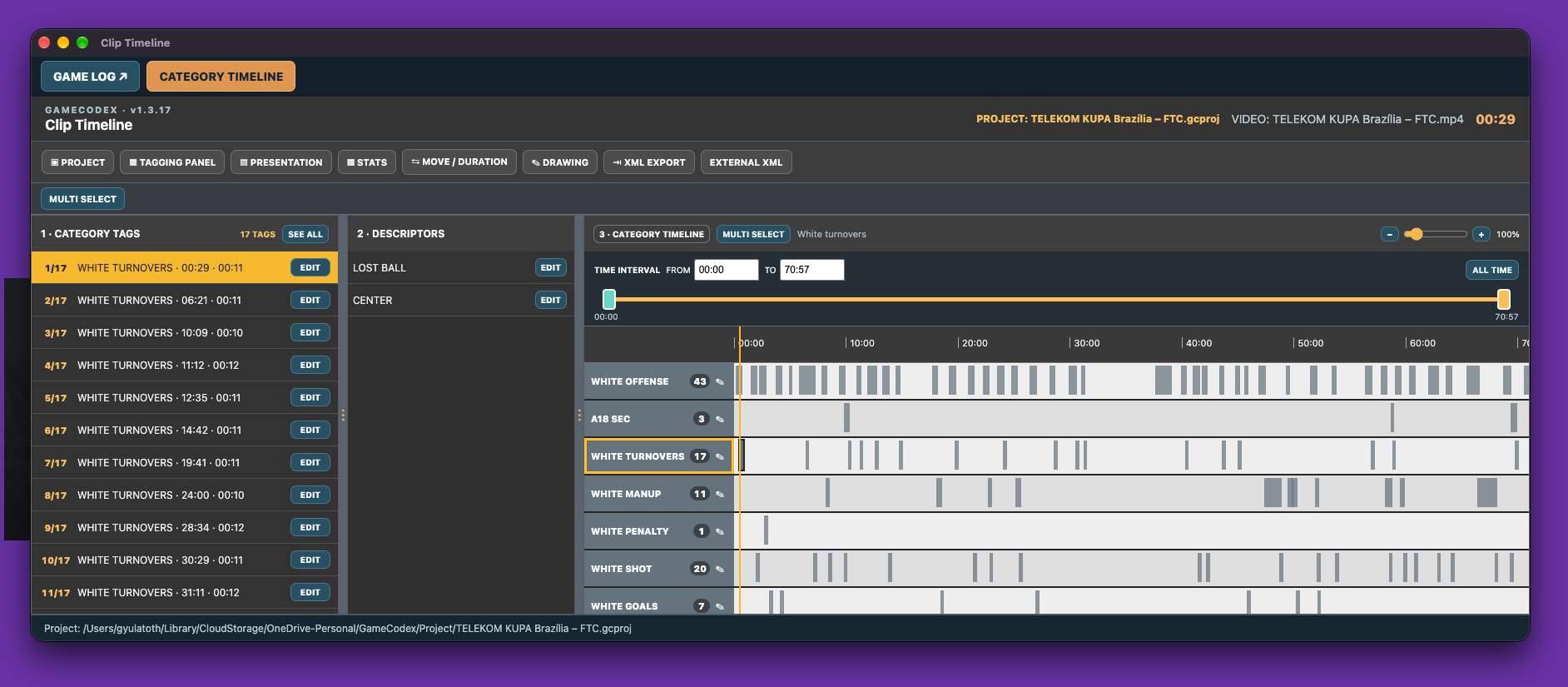The image size is (1568, 687).
Task: Toggle MULTI SELECT in category timeline header
Action: coord(753,234)
